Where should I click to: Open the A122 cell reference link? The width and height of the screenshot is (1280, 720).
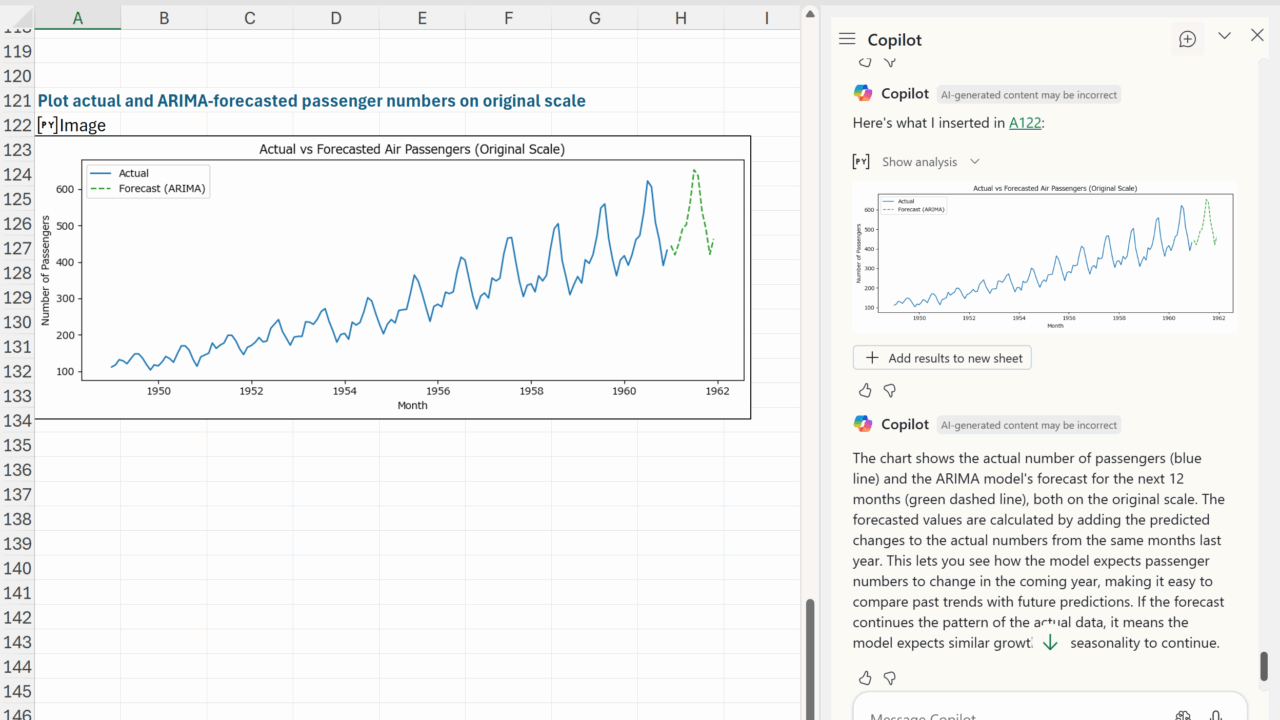coord(1024,123)
